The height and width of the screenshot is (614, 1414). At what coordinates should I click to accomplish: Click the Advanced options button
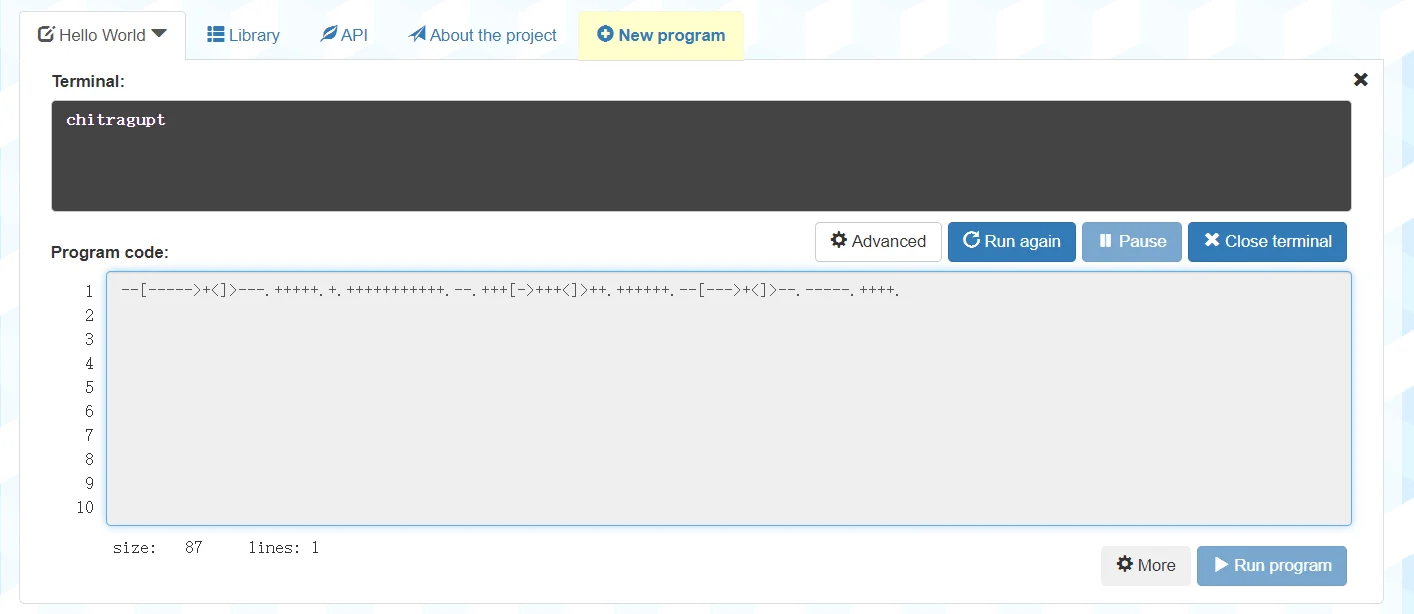(x=878, y=242)
